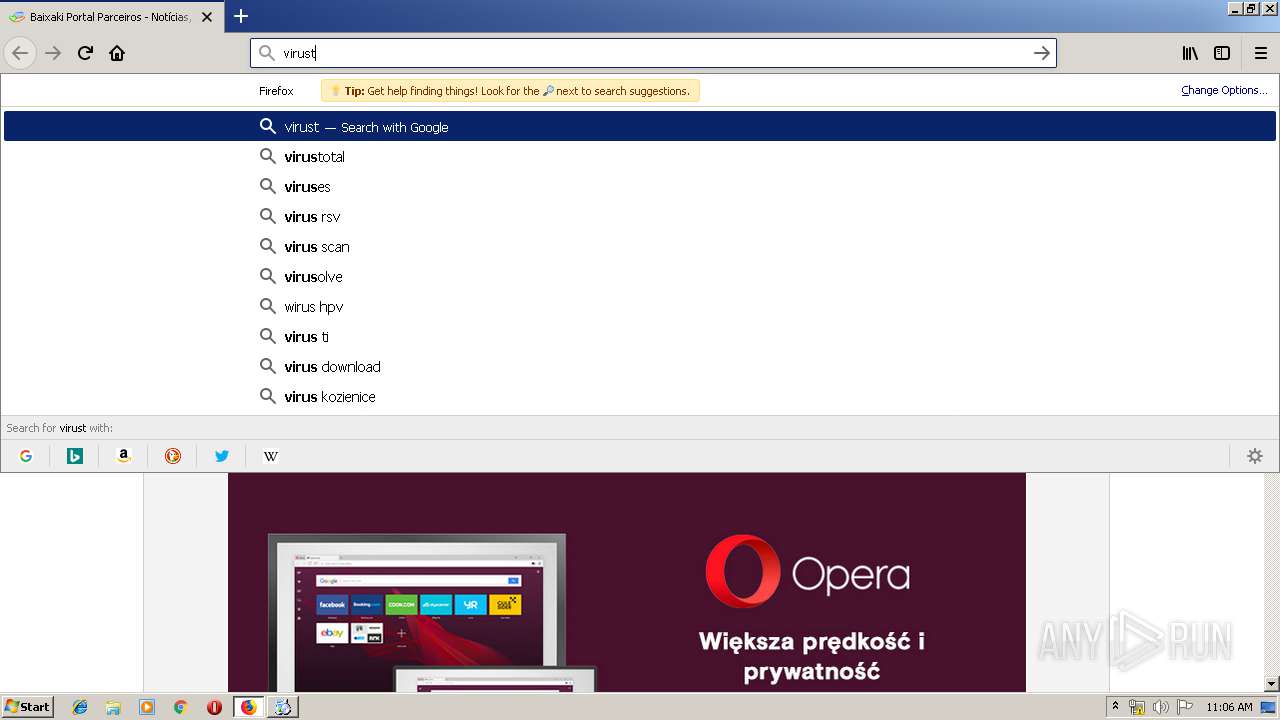Click inside the address bar containing virust

652,53
